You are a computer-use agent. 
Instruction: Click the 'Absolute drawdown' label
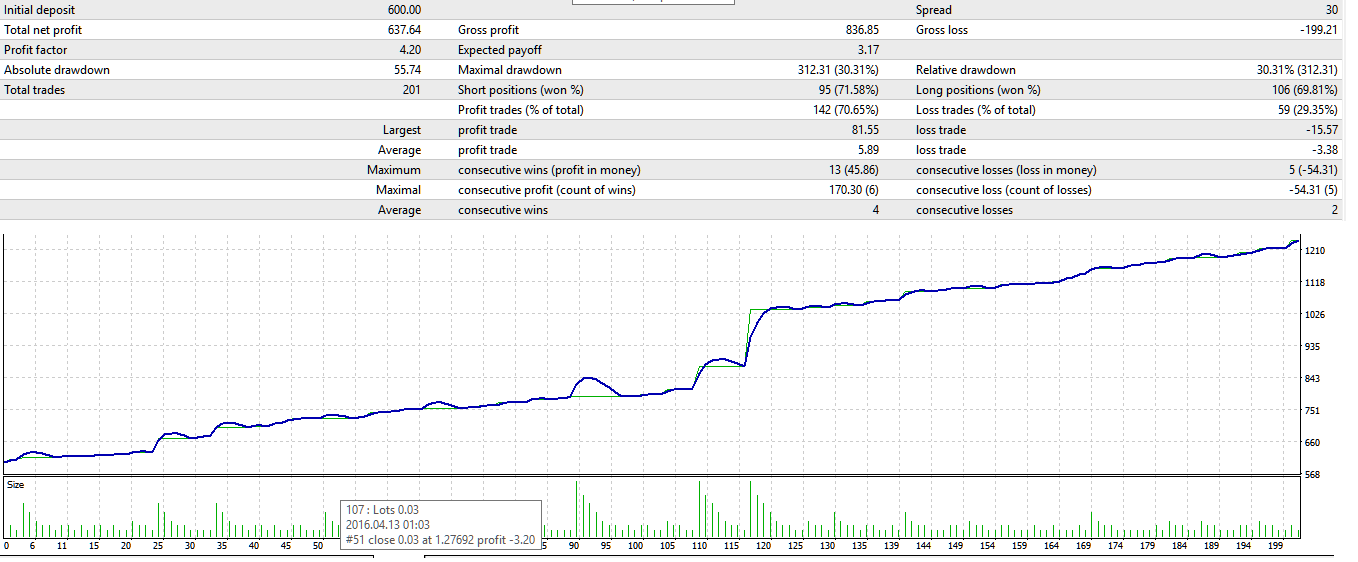[57, 70]
